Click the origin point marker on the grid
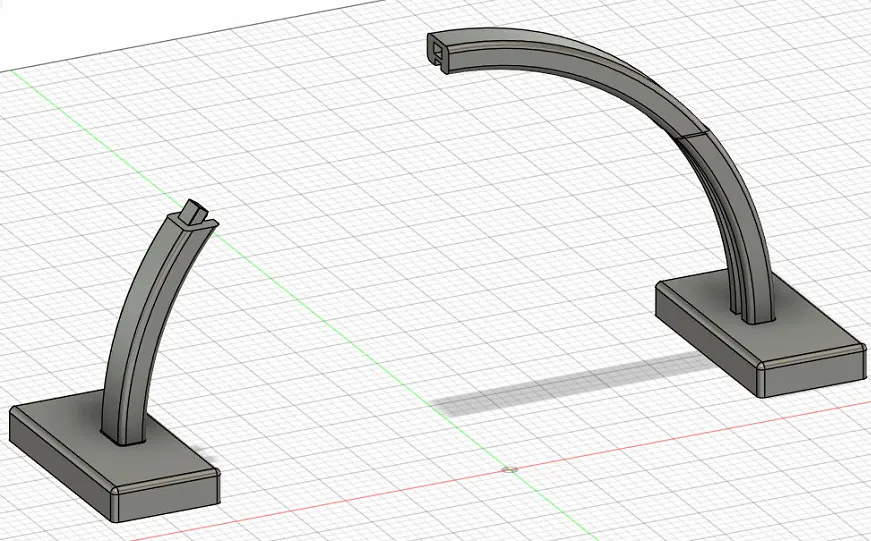 coord(510,470)
